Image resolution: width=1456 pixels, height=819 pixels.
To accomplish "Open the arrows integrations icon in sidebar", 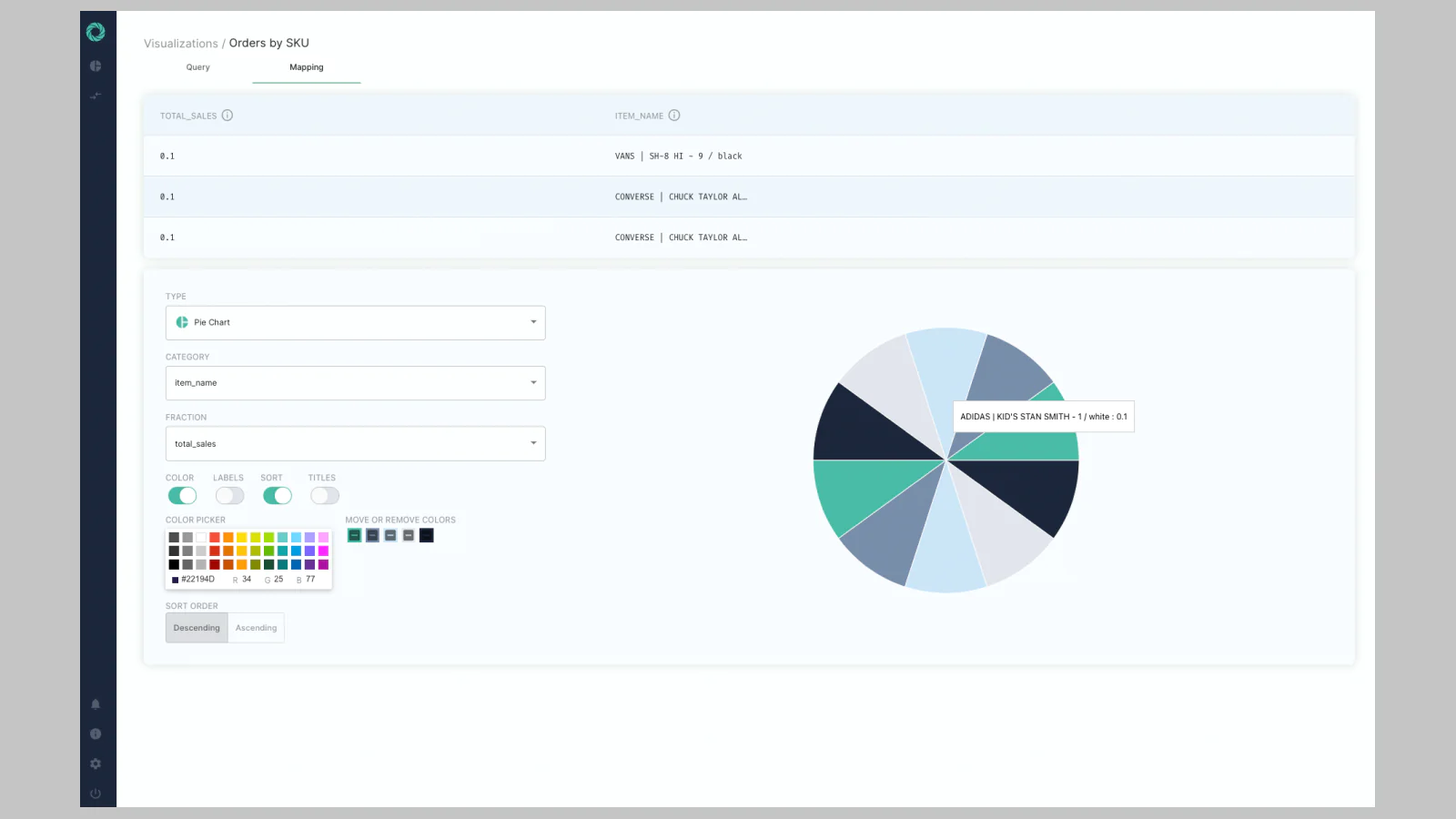I will (96, 96).
